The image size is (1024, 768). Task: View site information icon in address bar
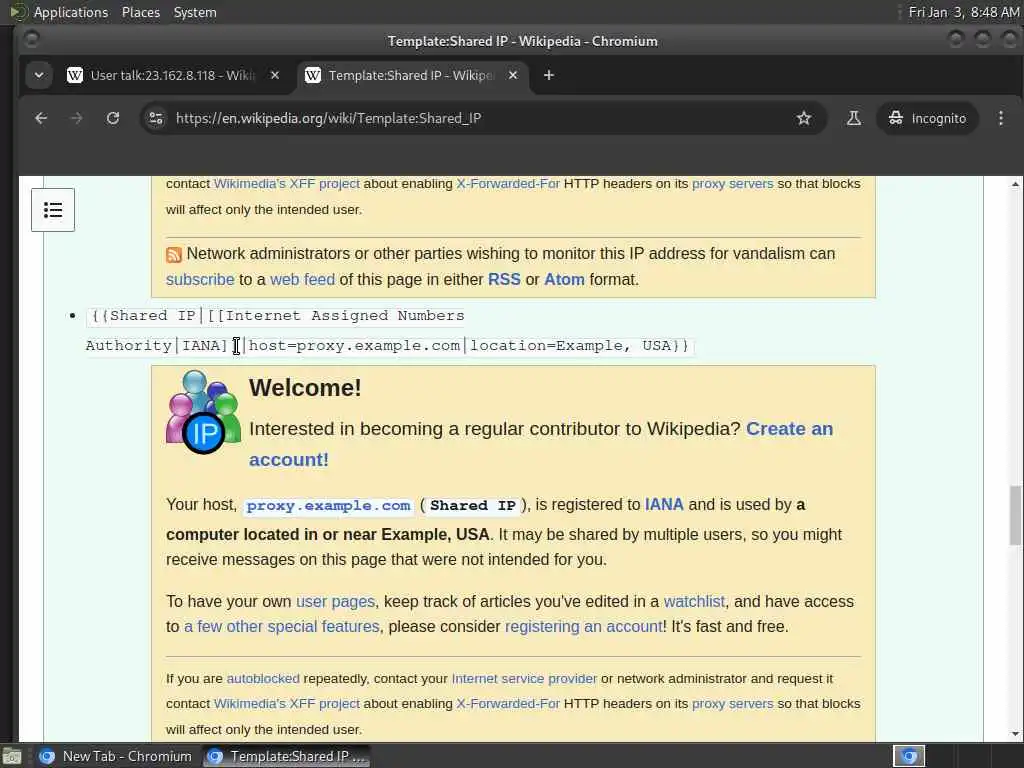click(156, 118)
